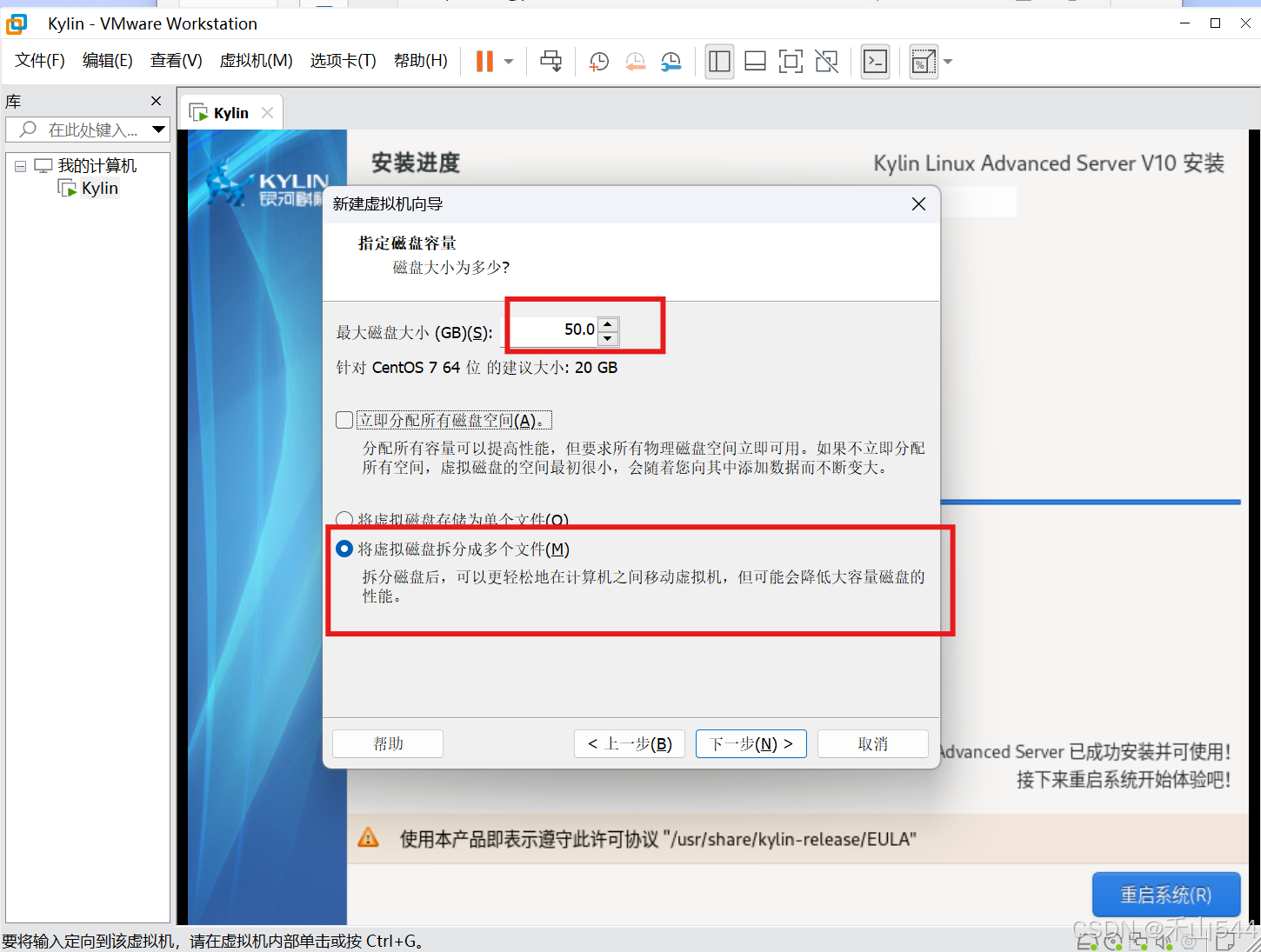Click the full screen mode icon
The width and height of the screenshot is (1261, 952).
(x=791, y=61)
